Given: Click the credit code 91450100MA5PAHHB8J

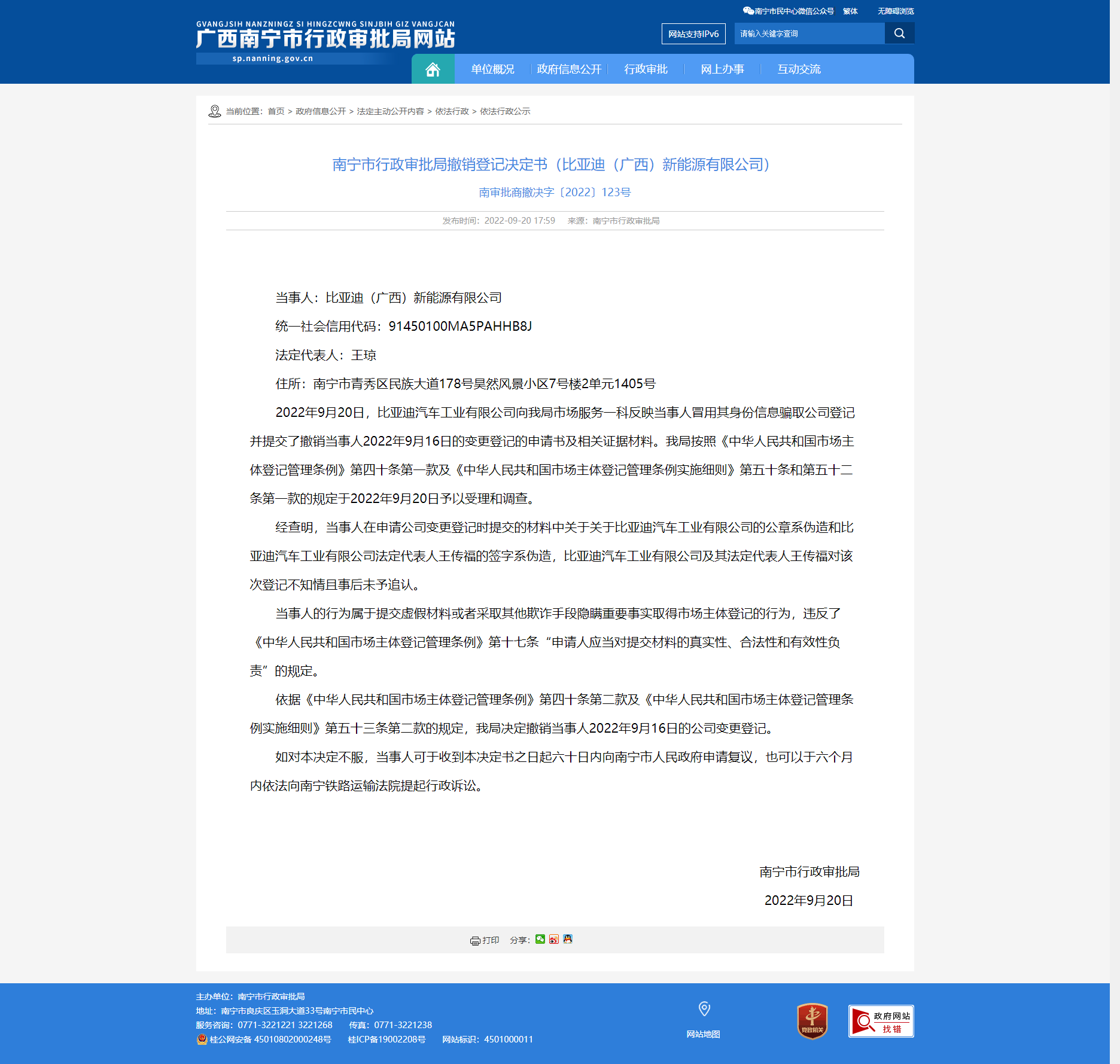Looking at the screenshot, I should 460,326.
